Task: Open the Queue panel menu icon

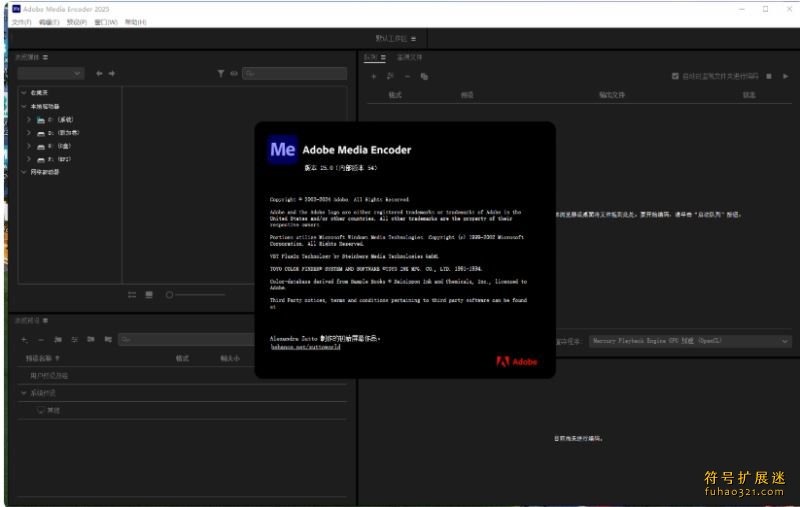Action: (383, 57)
